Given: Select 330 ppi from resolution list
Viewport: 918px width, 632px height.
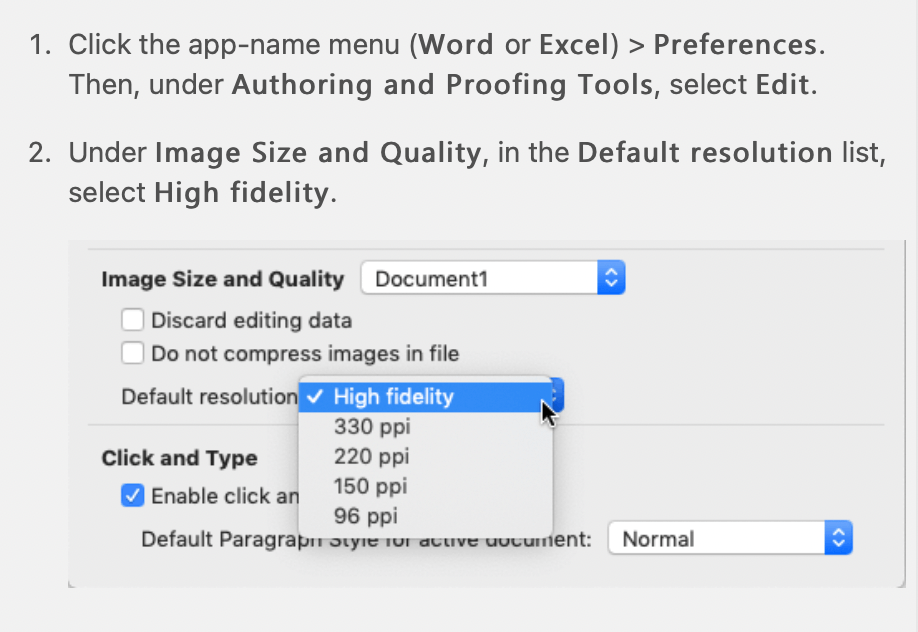Looking at the screenshot, I should click(426, 426).
